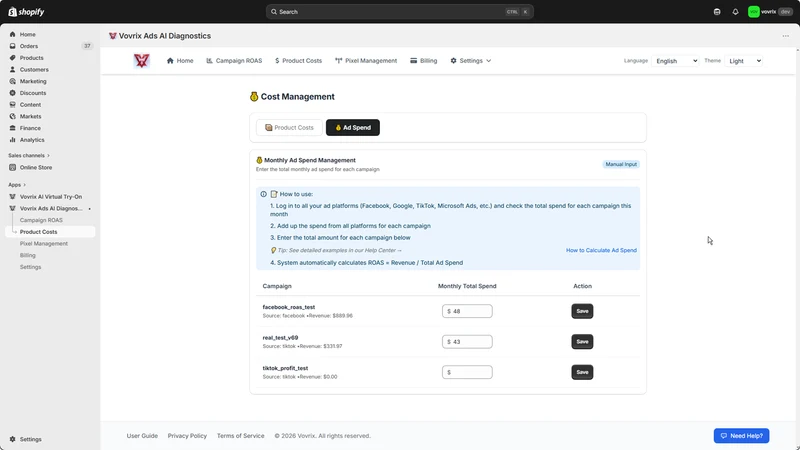Click Vovrix Ads AI Diagnostics app icon
This screenshot has height=450, width=800.
coord(12,208)
